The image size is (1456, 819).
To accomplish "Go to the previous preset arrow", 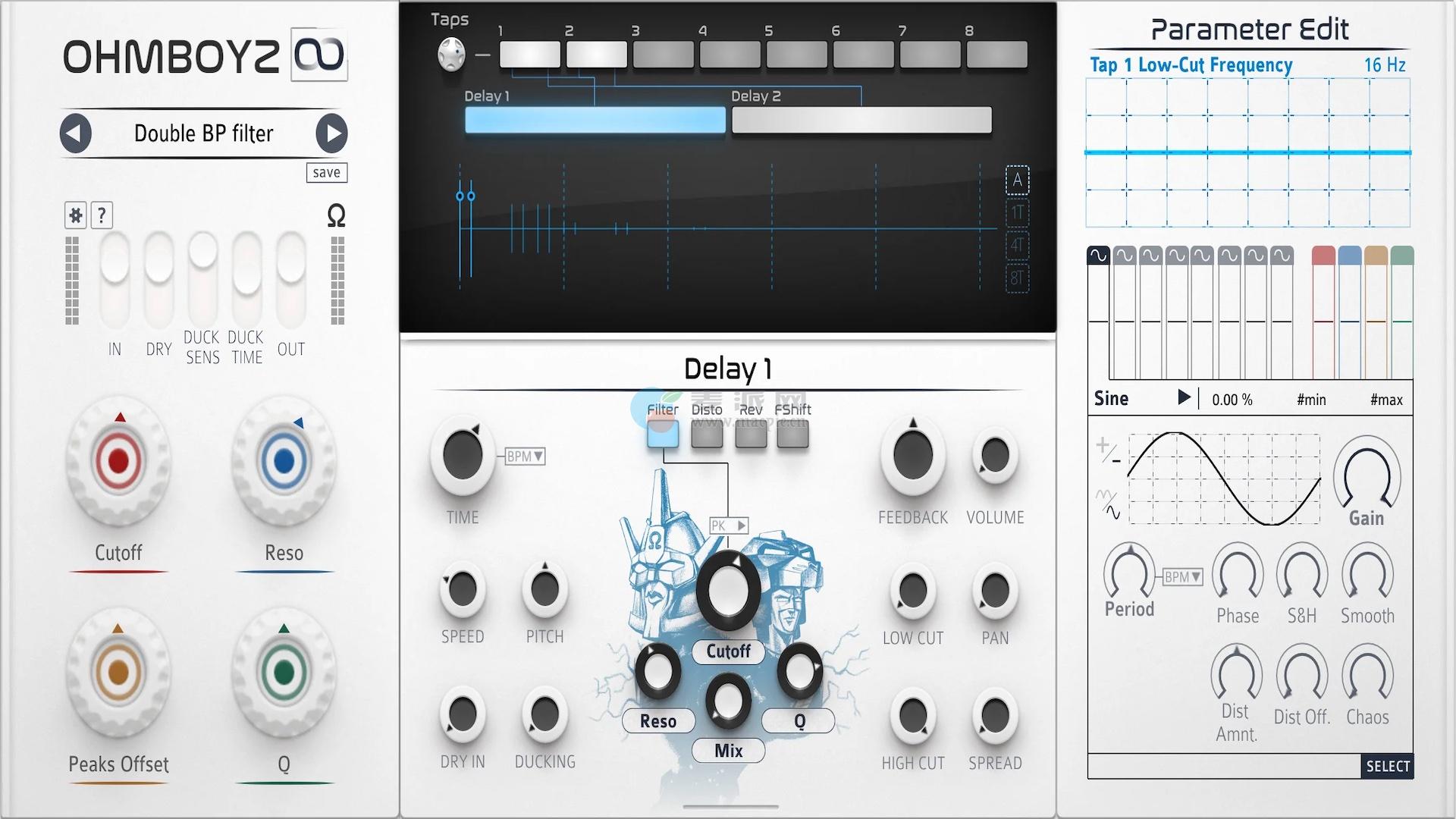I will (76, 133).
